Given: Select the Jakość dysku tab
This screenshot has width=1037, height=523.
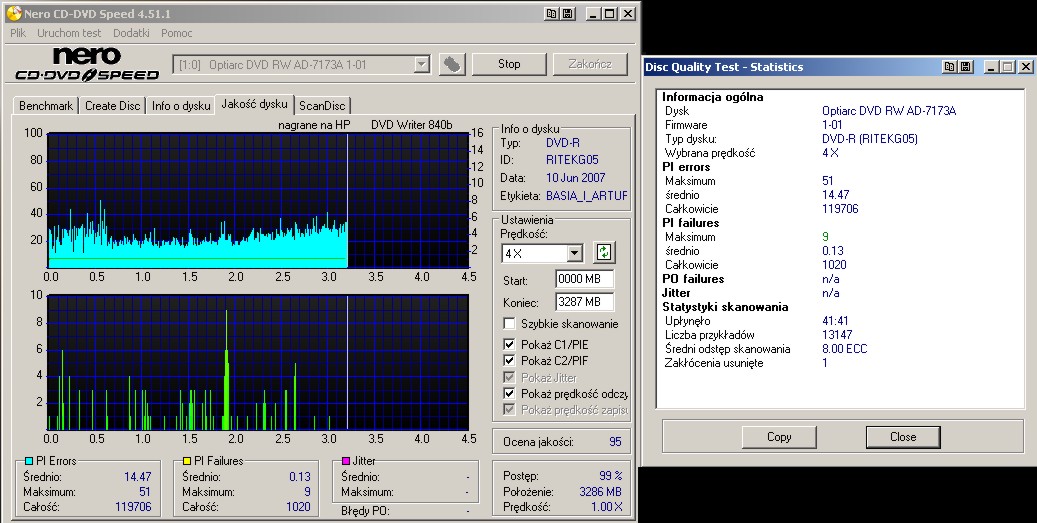Looking at the screenshot, I should (255, 104).
